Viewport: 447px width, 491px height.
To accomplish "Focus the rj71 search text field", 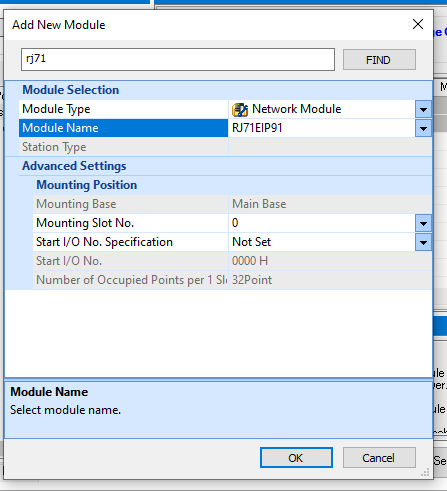I will 178,59.
